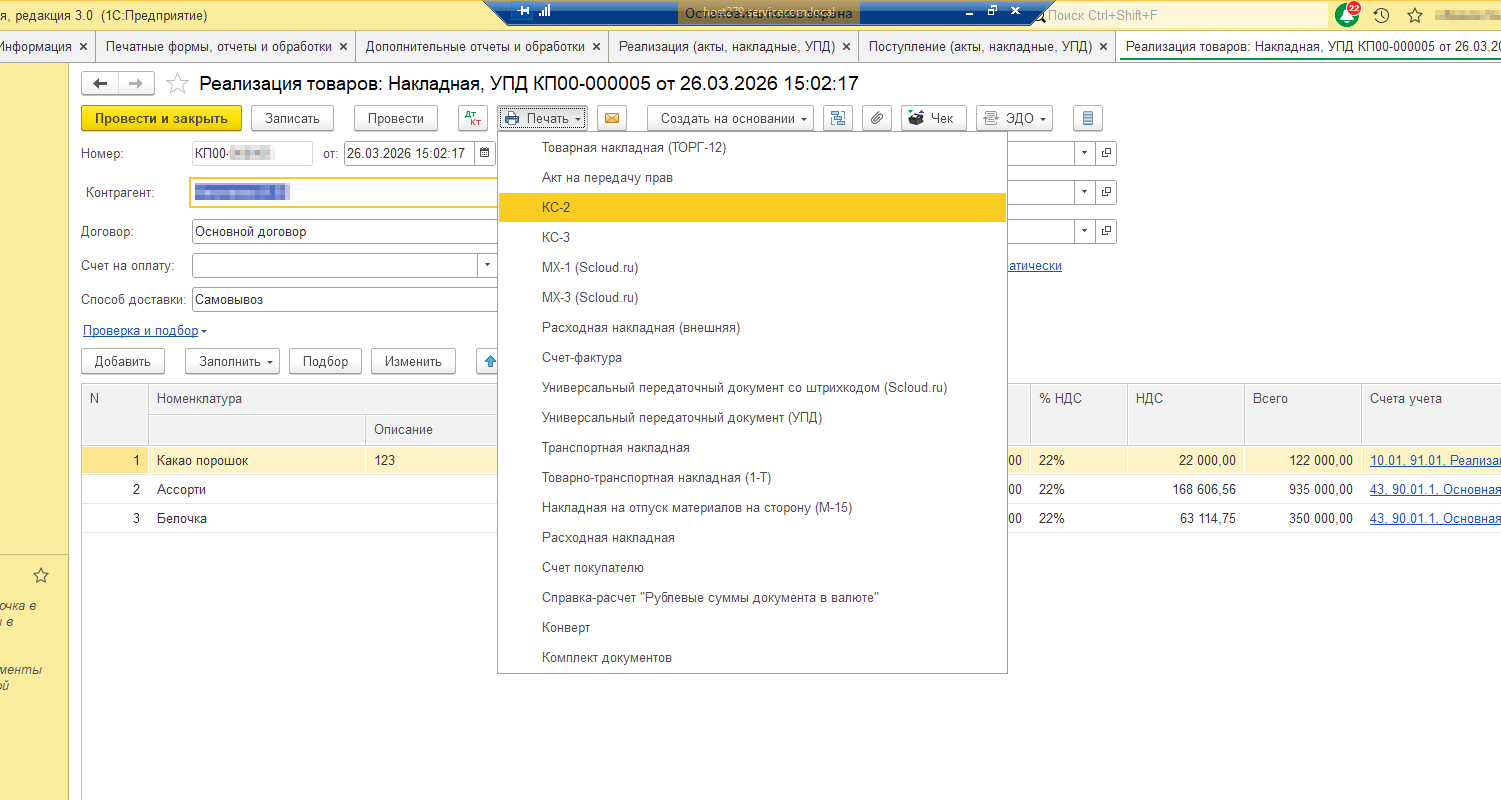
Task: Open the calendar picker beside the date field
Action: click(x=485, y=153)
